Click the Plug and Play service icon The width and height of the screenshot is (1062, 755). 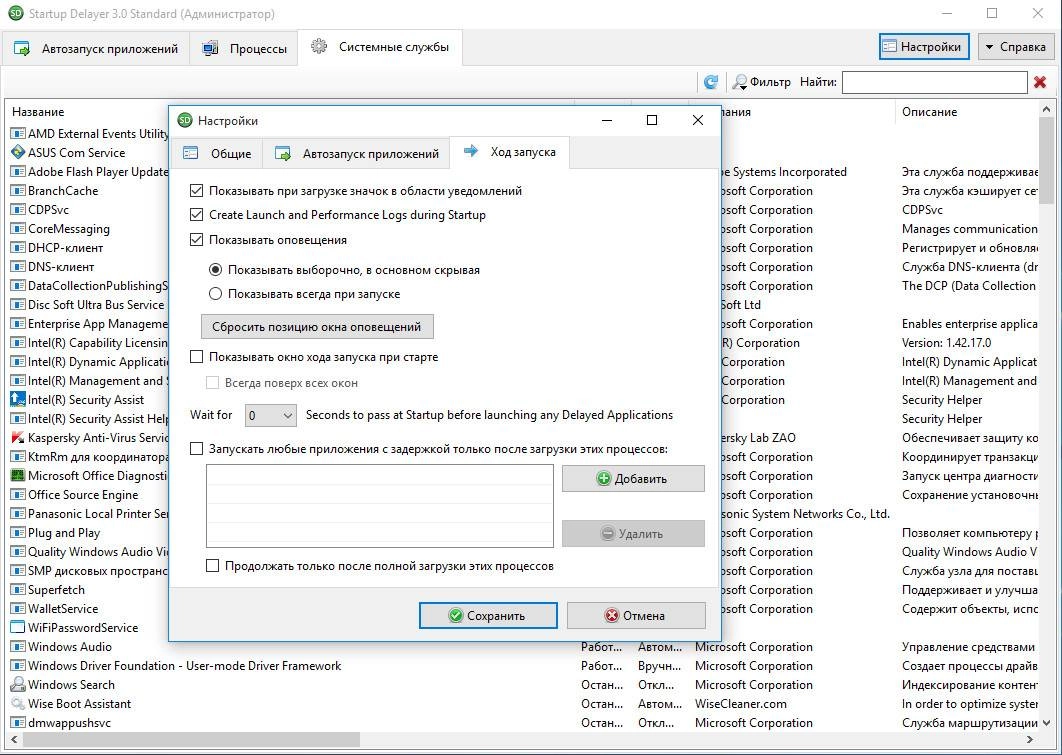(18, 532)
